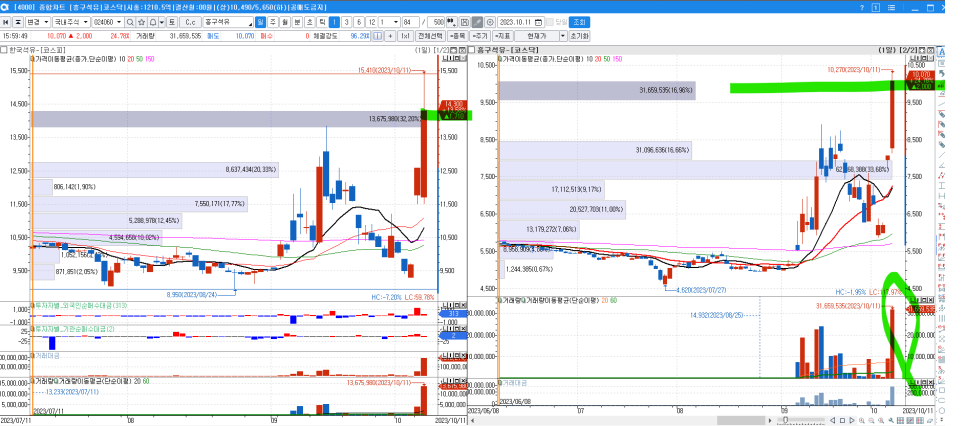Click the 전체선택 button
Viewport: 966px width, 426px height.
pos(430,36)
